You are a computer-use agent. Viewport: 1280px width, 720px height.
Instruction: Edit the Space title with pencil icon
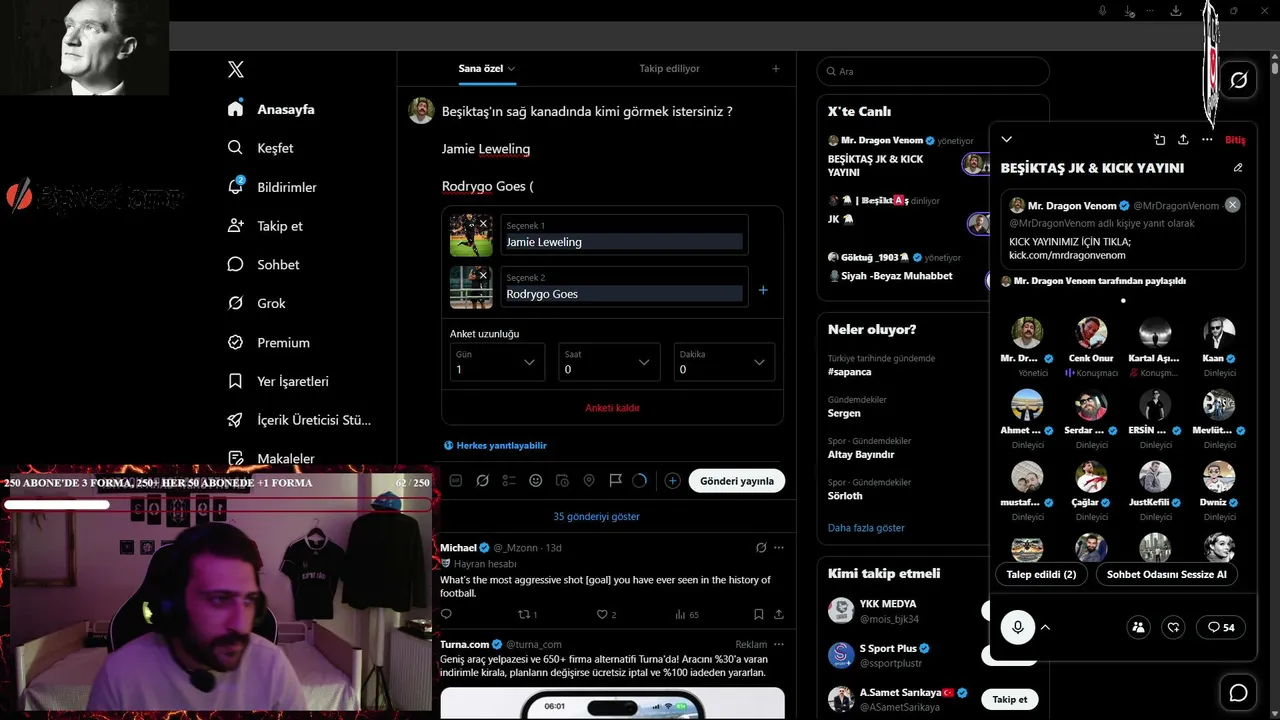point(1238,168)
